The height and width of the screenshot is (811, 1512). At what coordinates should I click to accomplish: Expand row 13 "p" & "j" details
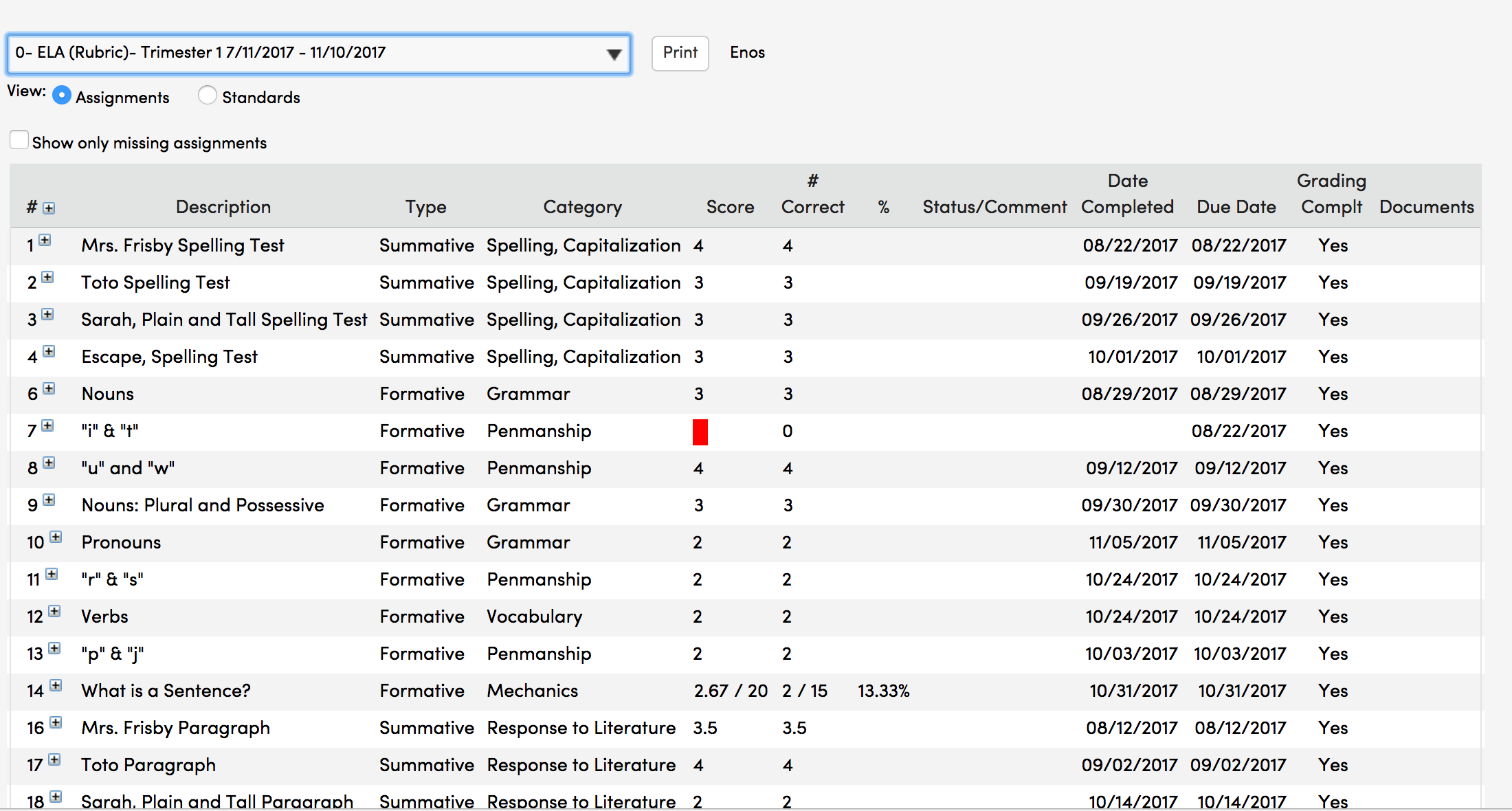[54, 648]
